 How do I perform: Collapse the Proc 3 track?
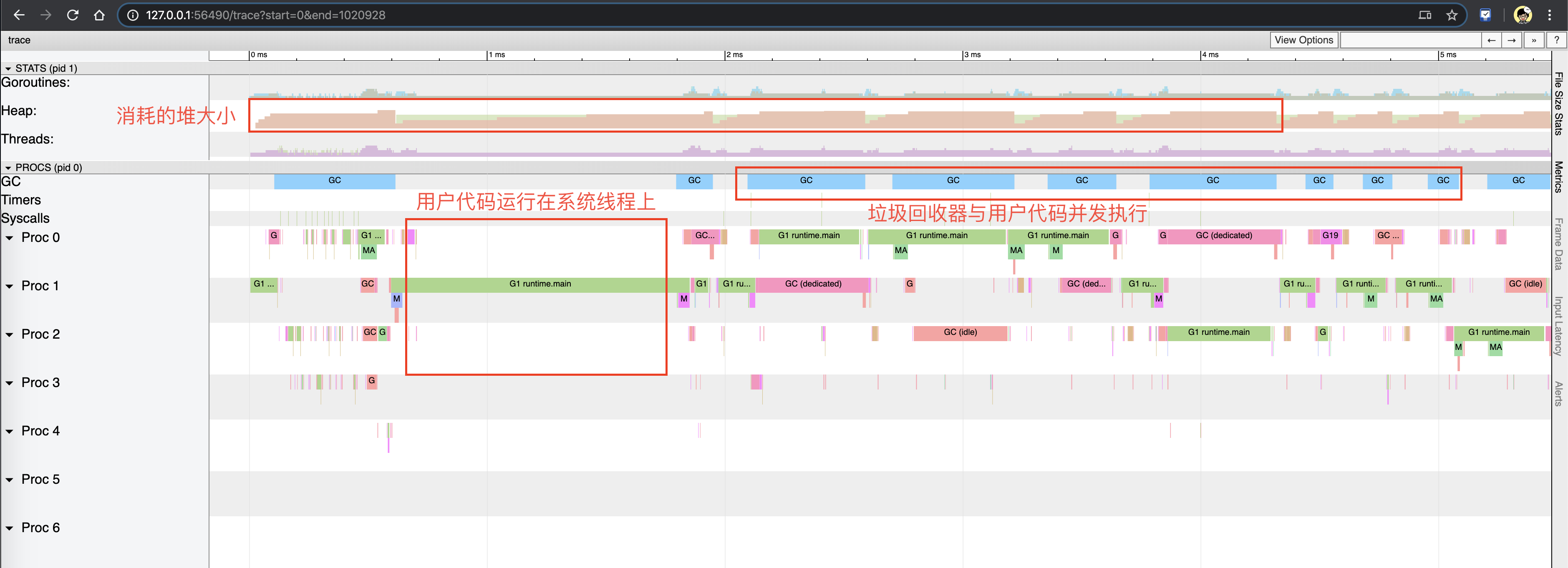[9, 382]
